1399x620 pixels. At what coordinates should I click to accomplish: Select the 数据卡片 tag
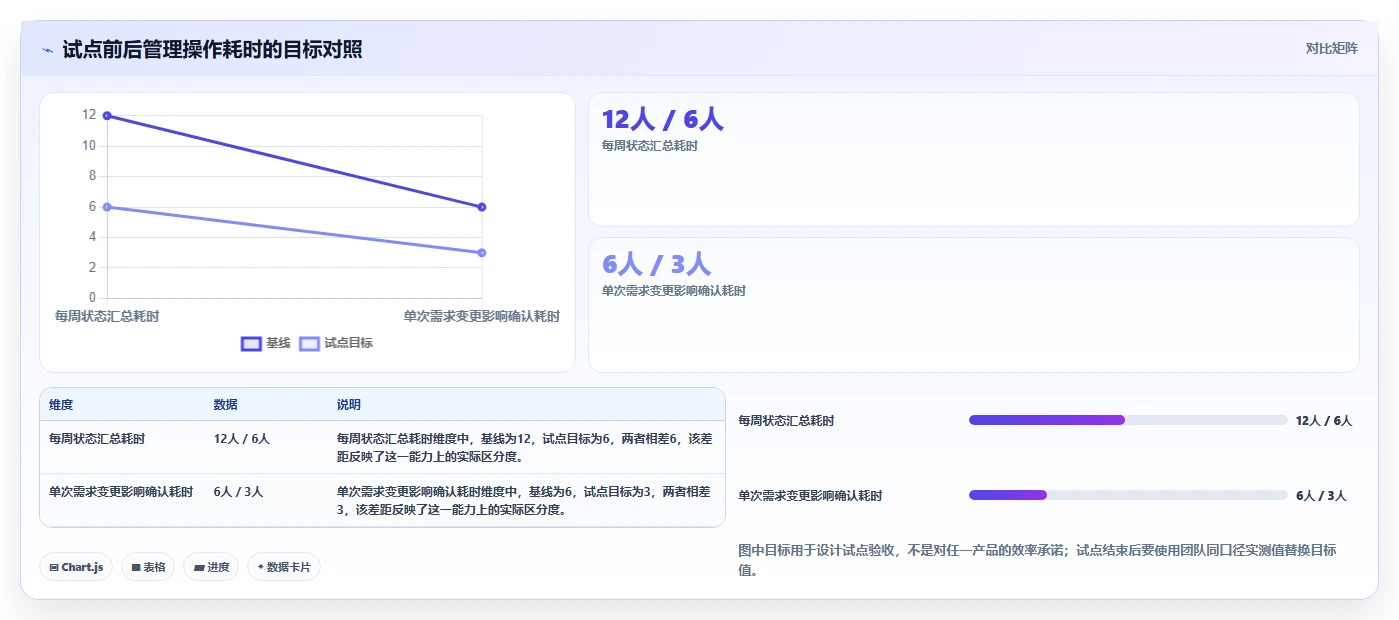pos(284,567)
